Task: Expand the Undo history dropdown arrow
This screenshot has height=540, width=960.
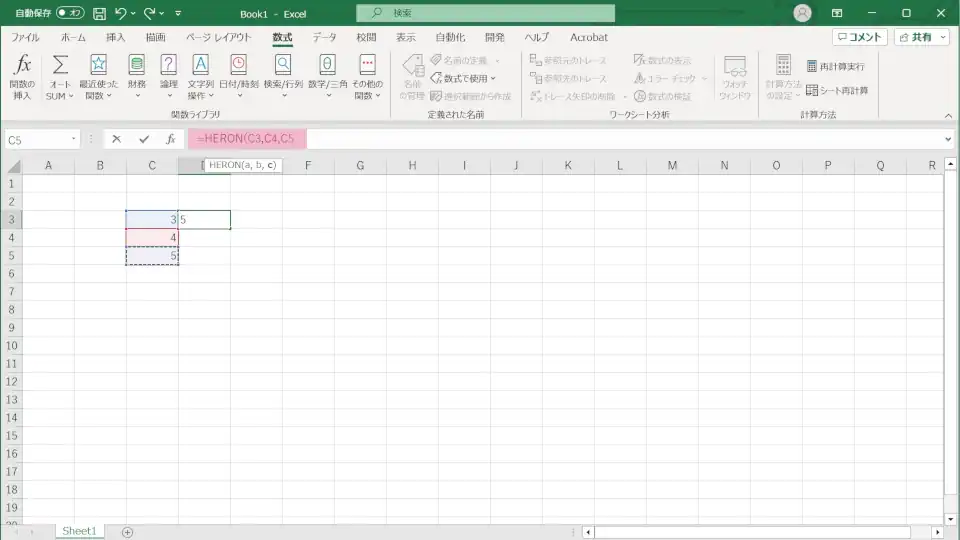Action: [133, 13]
